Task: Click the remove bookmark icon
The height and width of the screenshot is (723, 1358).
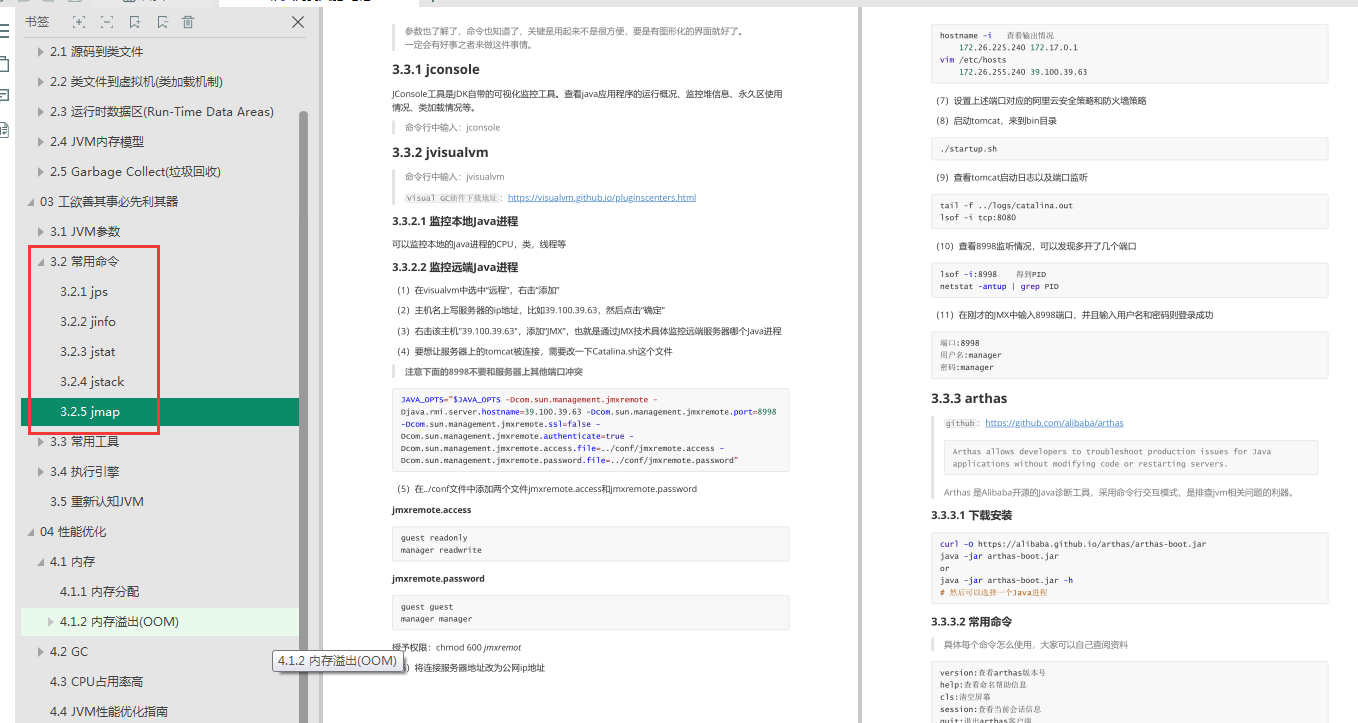Action: pyautogui.click(x=162, y=22)
